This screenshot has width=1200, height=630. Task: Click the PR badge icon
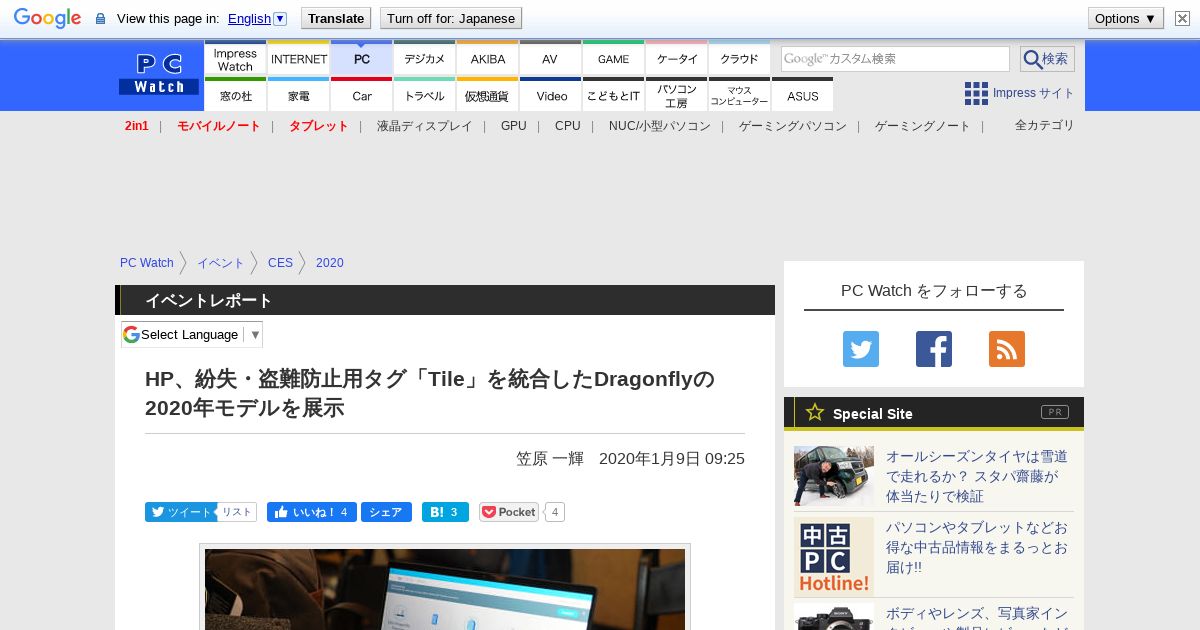[x=1054, y=412]
